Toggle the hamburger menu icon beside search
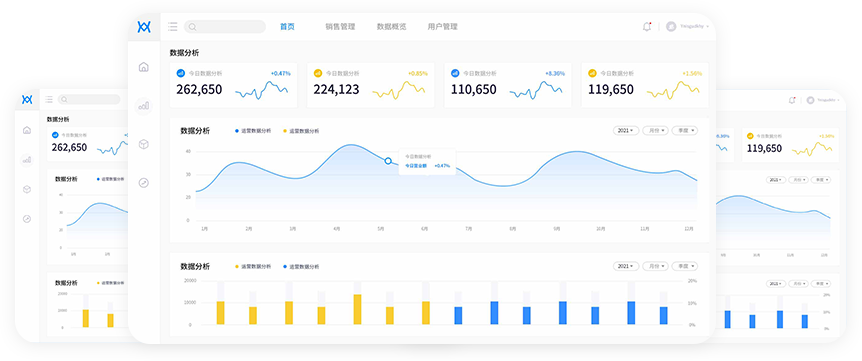Viewport: 862px width, 361px height. 173,26
